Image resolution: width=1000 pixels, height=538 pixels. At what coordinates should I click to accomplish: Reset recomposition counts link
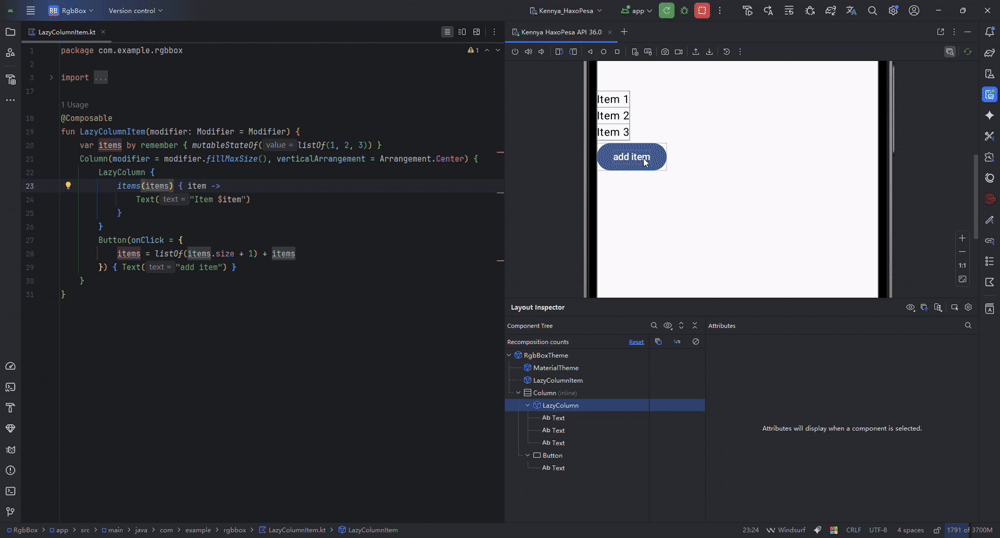click(x=636, y=342)
